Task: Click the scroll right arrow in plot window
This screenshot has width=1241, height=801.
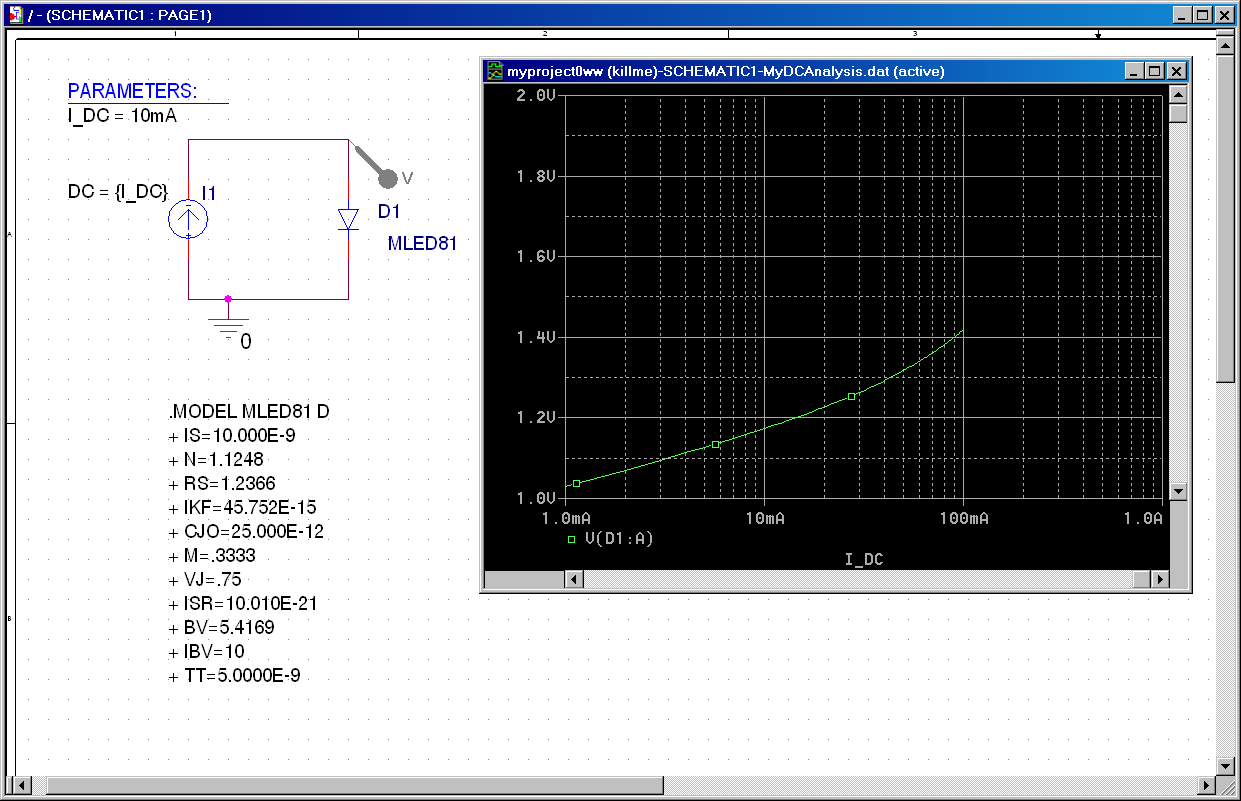Action: pos(1159,579)
